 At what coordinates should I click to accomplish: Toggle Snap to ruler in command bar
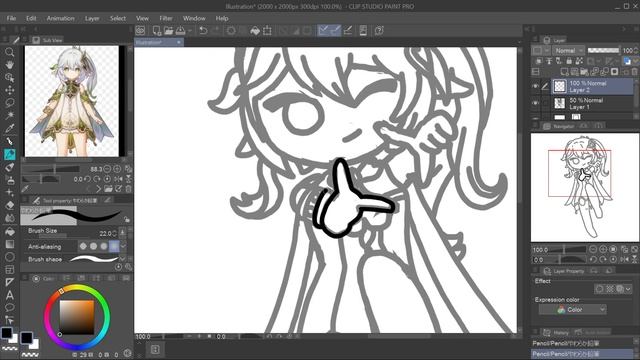click(x=323, y=31)
